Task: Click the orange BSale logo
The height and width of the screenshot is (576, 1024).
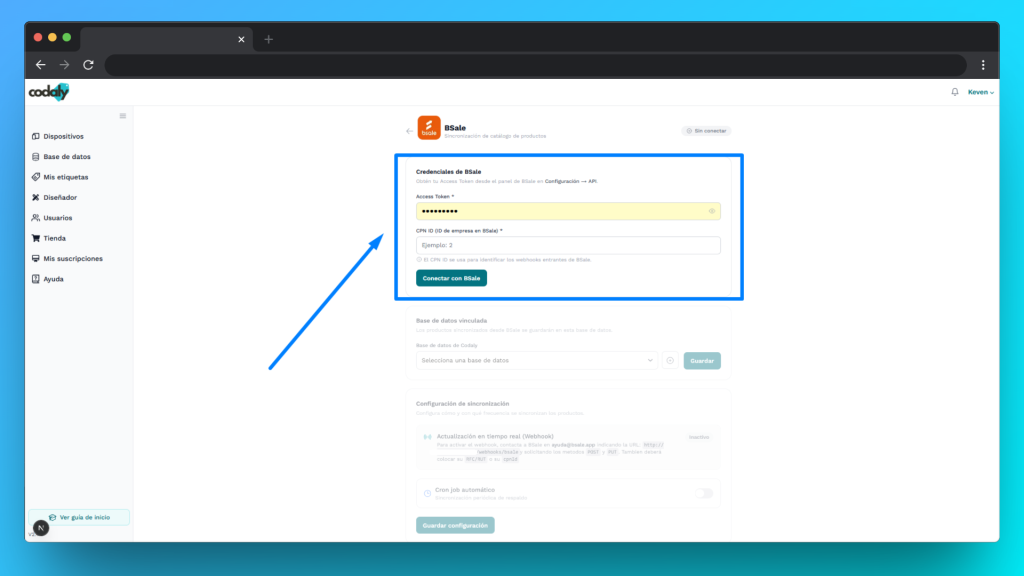Action: (x=429, y=128)
